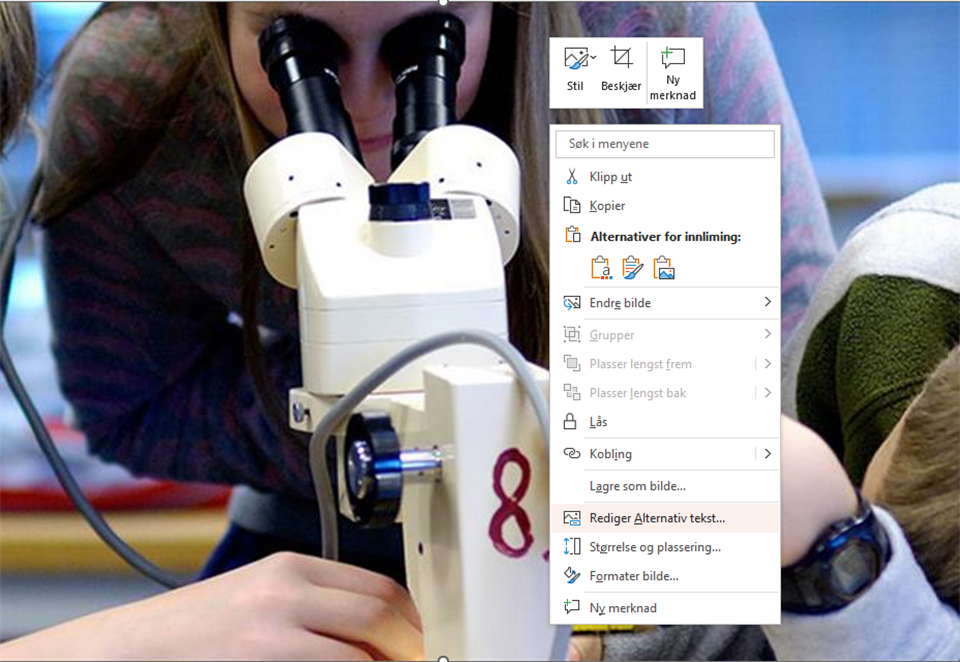Open the Stil dropdown arrow
The height and width of the screenshot is (662, 960).
(x=593, y=58)
